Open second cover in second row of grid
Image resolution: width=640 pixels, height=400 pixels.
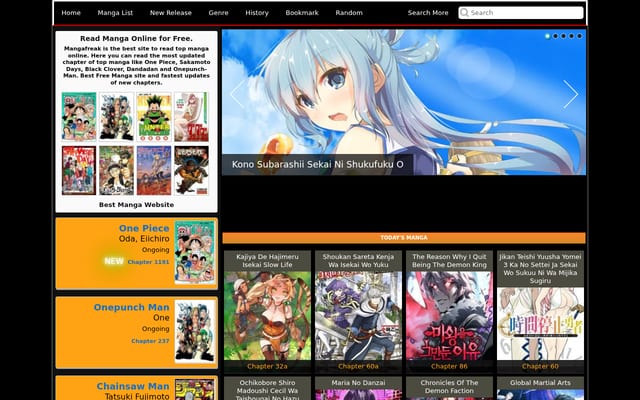[116, 171]
